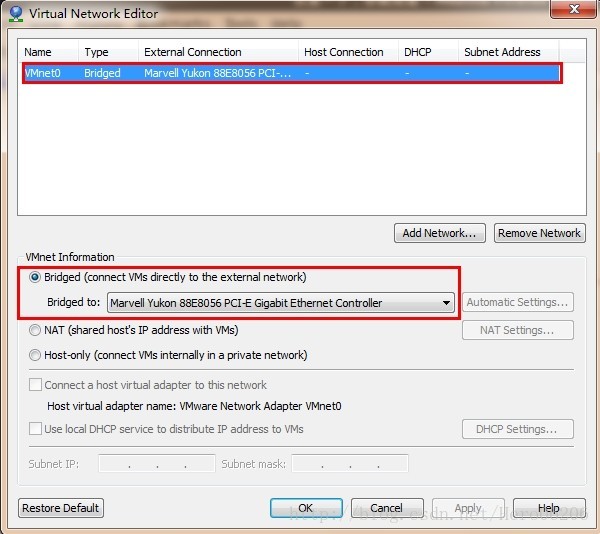This screenshot has width=600, height=534.
Task: Click the Virtual Network Editor title icon
Action: [x=16, y=14]
